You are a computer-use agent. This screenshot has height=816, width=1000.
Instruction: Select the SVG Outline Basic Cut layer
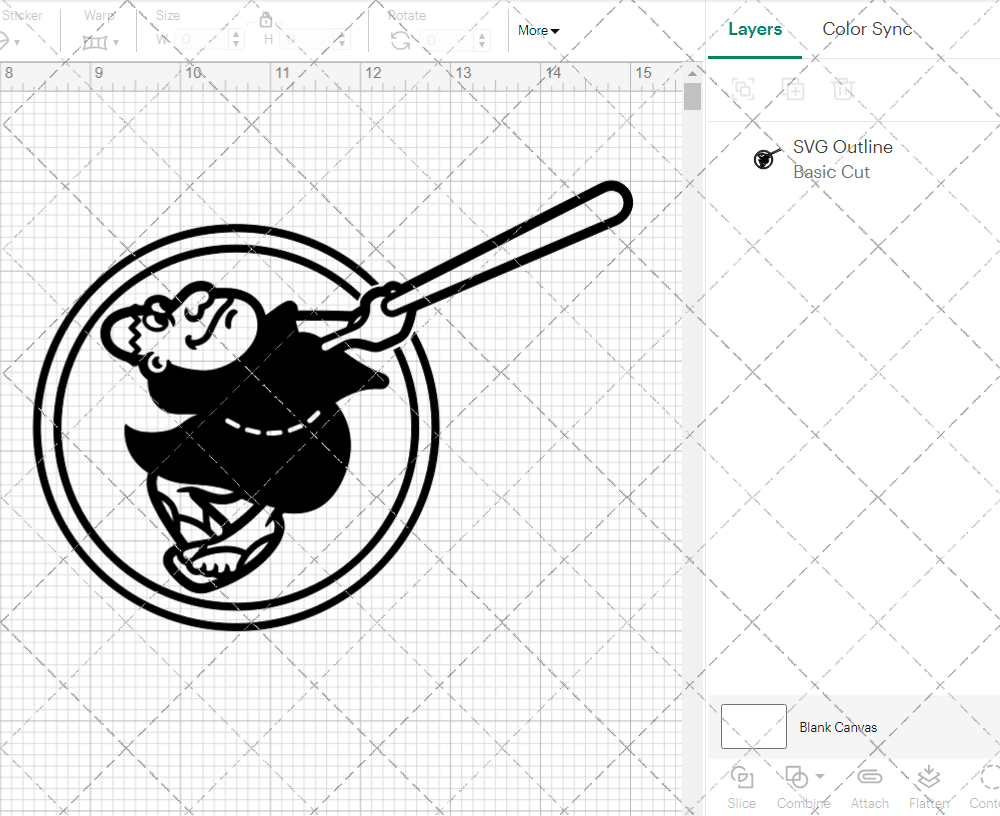[x=843, y=159]
